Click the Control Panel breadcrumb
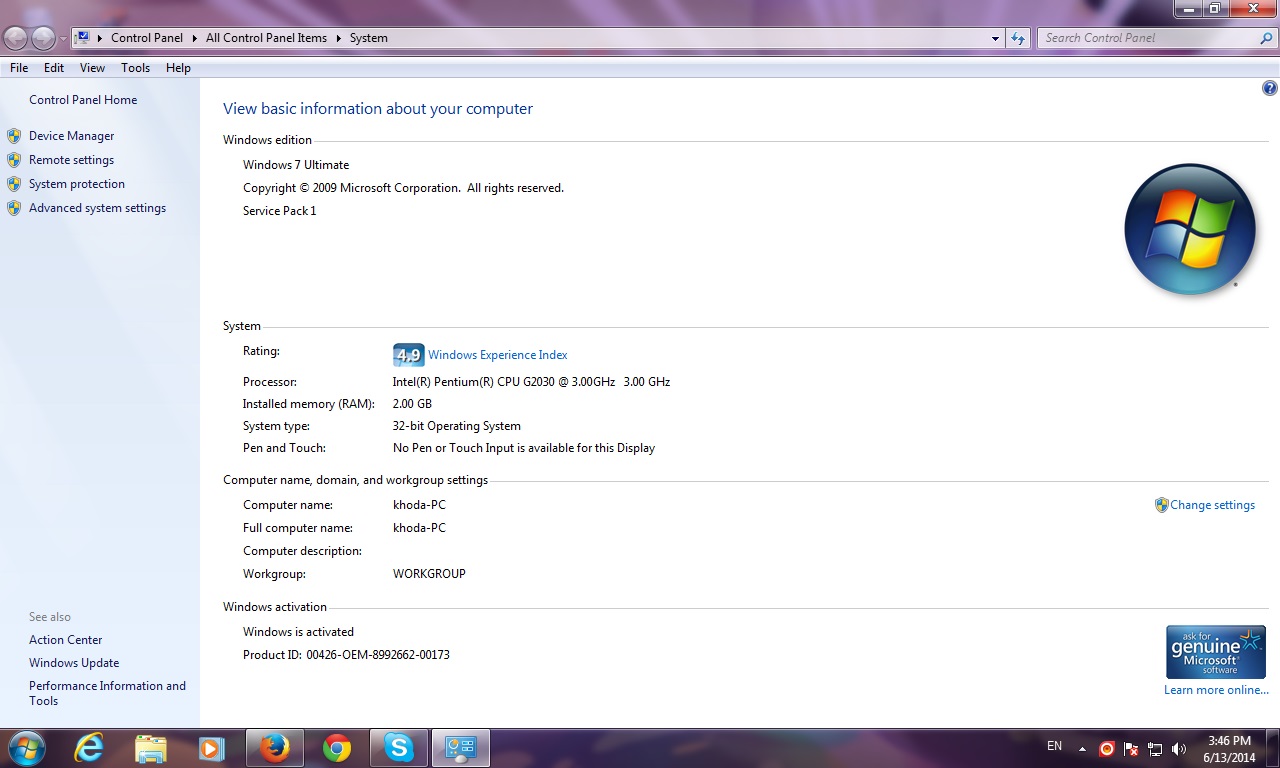Image resolution: width=1280 pixels, height=768 pixels. [147, 38]
